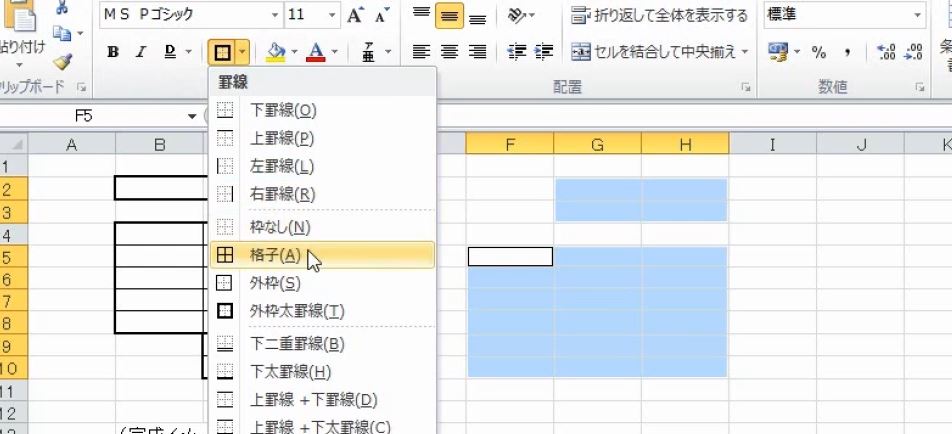Click the phonetic guide (furigana) icon
The image size is (952, 434).
[x=369, y=52]
